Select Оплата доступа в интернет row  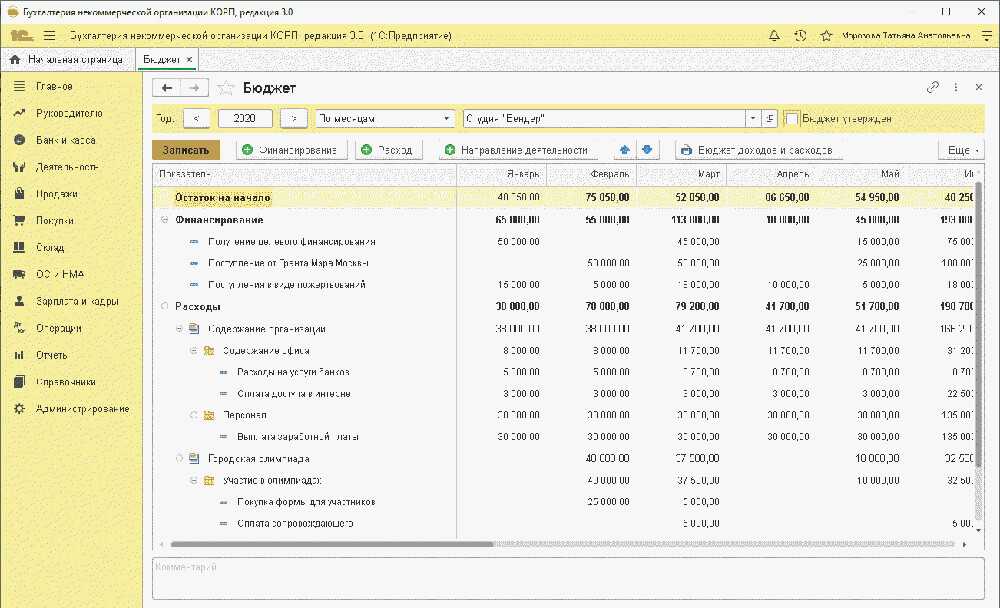point(564,394)
